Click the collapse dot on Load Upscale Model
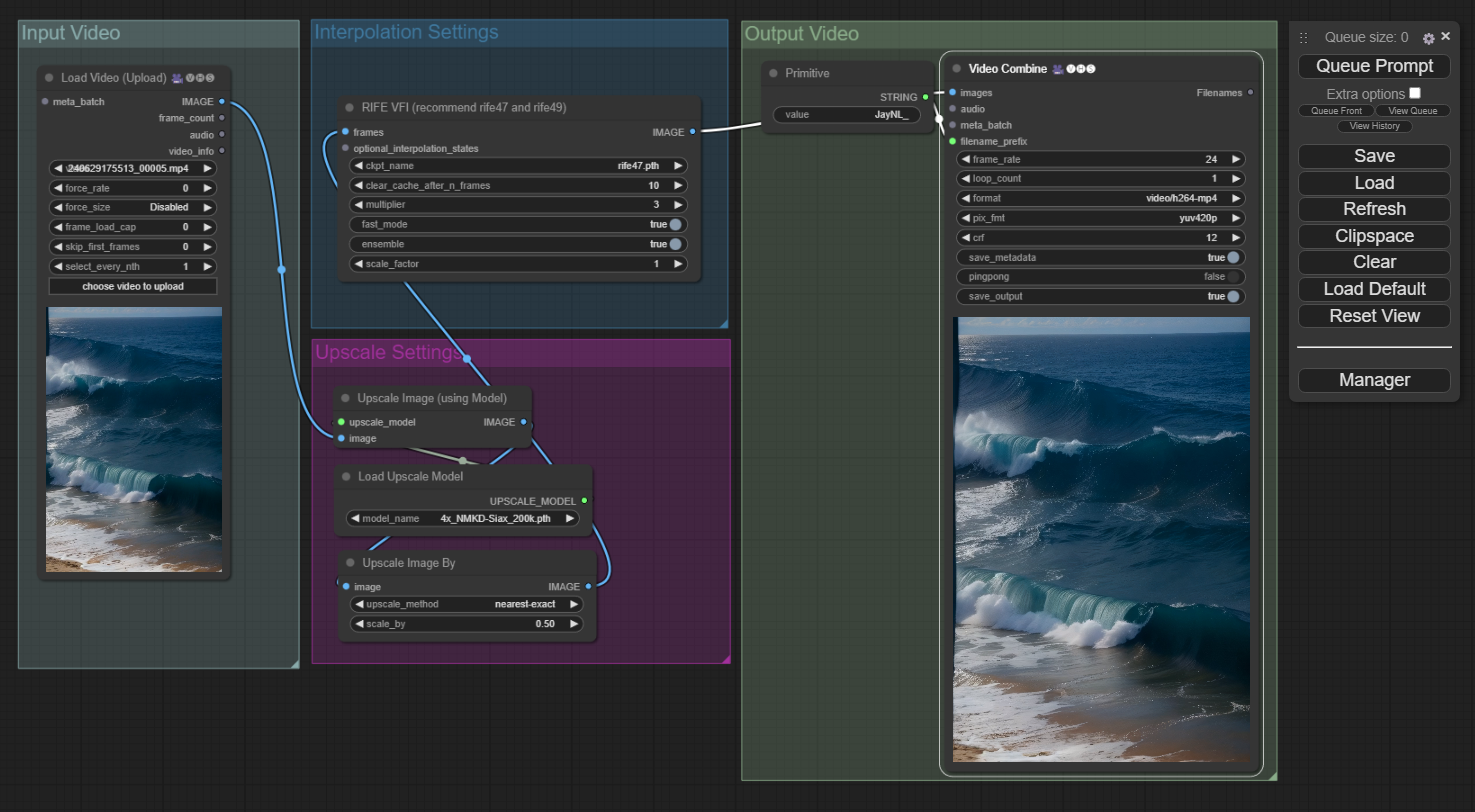Image resolution: width=1475 pixels, height=812 pixels. (x=347, y=477)
